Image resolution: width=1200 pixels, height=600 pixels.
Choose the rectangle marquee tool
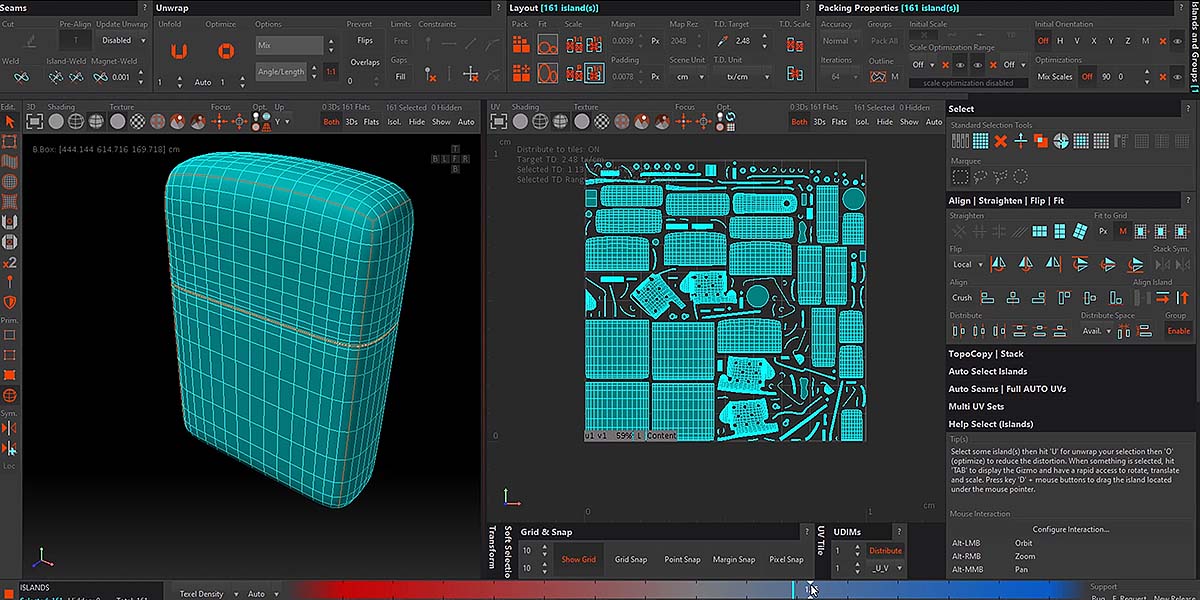click(x=960, y=177)
